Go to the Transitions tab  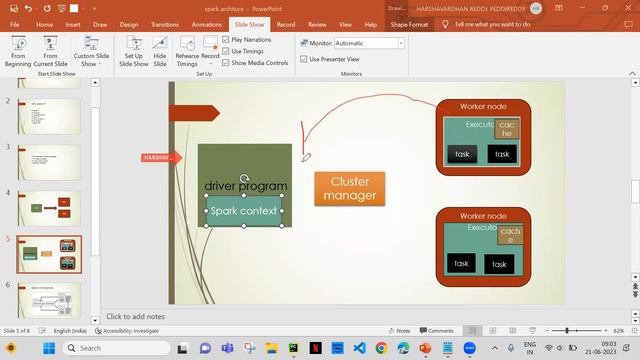click(x=165, y=24)
